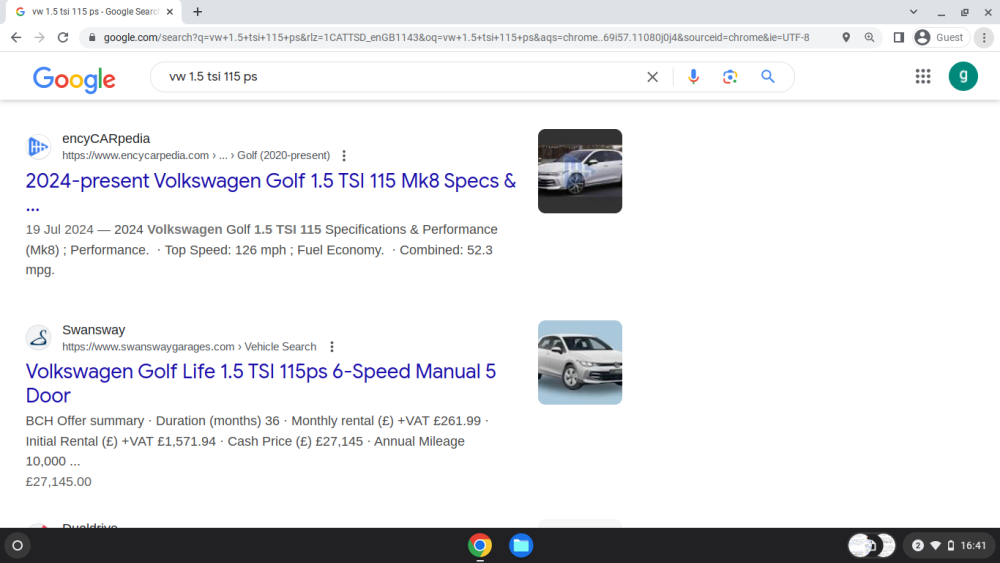Click the Swansway site favicon
The height and width of the screenshot is (563, 1000).
[x=38, y=337]
